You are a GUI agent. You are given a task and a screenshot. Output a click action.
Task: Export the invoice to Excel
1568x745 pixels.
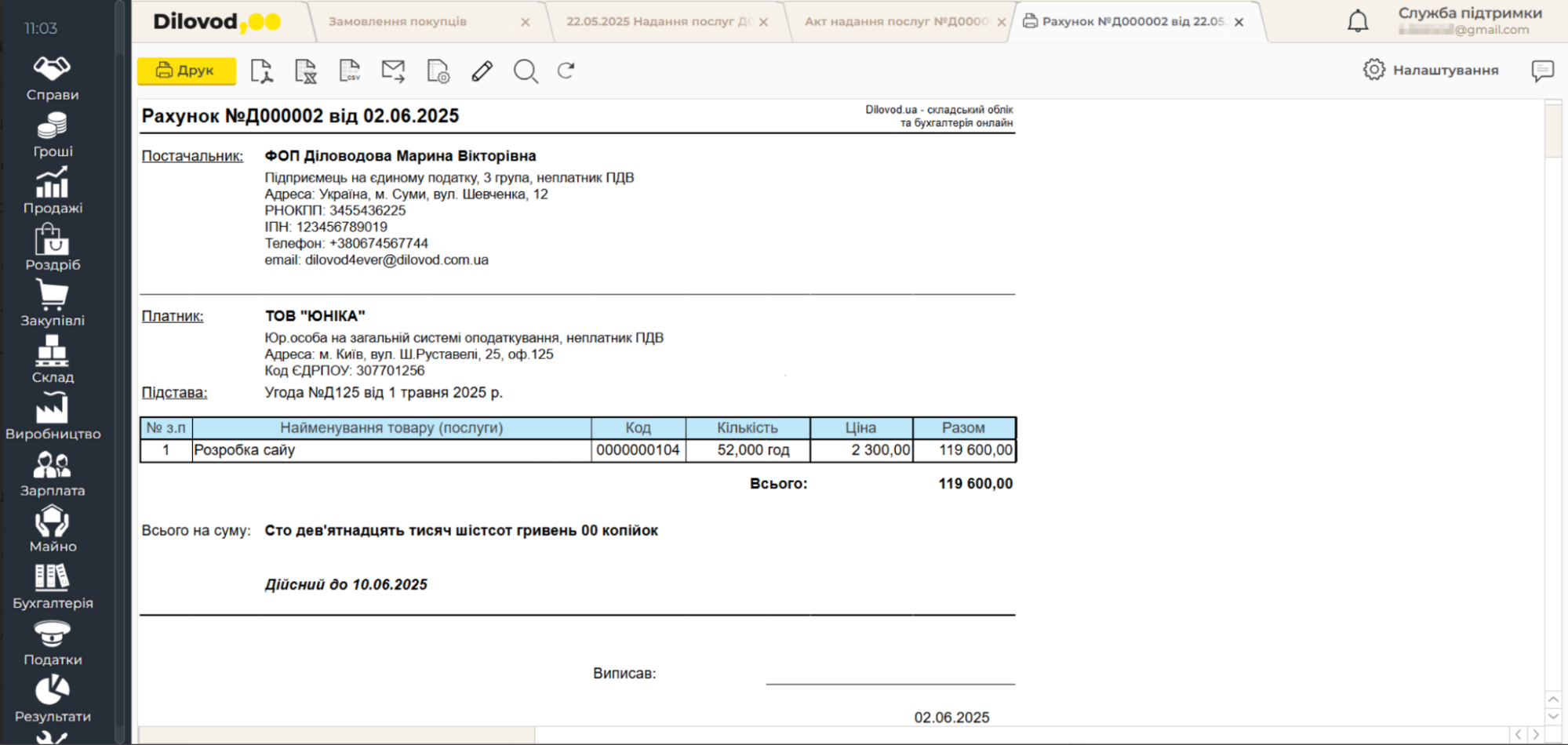pyautogui.click(x=305, y=71)
